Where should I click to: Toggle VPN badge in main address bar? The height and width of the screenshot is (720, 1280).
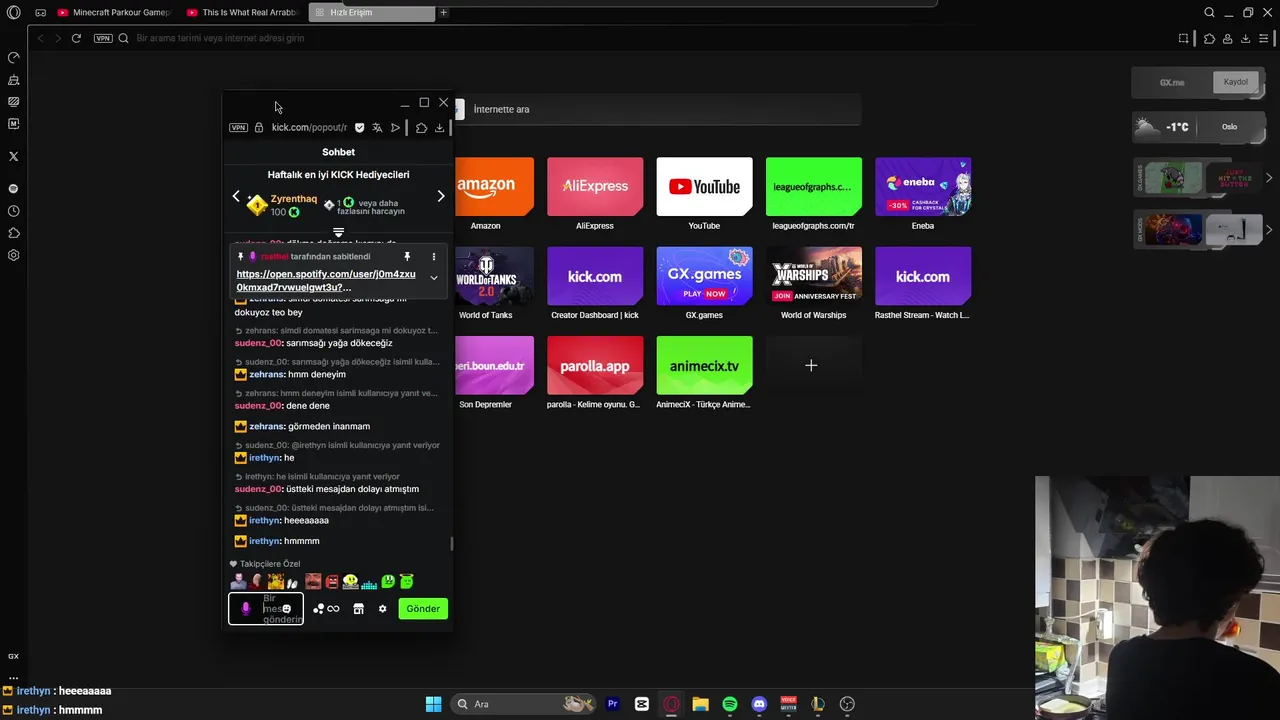click(x=103, y=38)
